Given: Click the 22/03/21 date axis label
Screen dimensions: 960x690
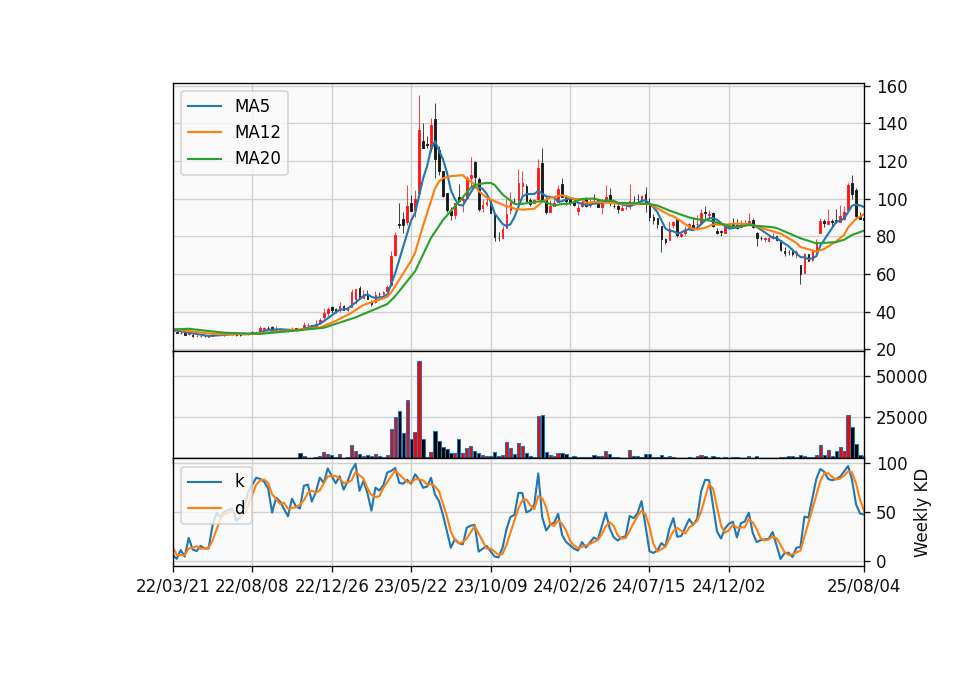Looking at the screenshot, I should pyautogui.click(x=173, y=586).
